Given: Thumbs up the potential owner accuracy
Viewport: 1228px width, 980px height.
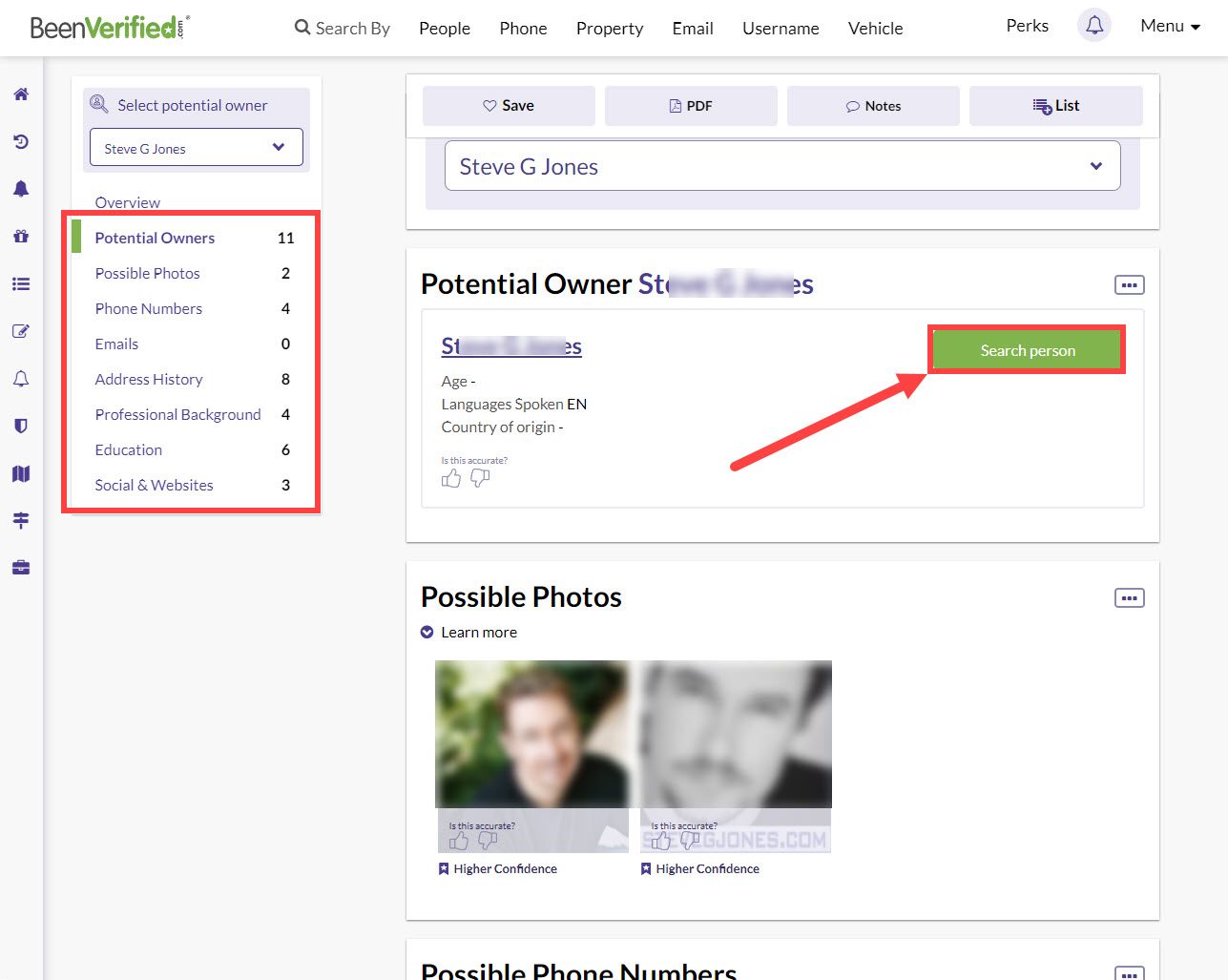Looking at the screenshot, I should click(451, 478).
